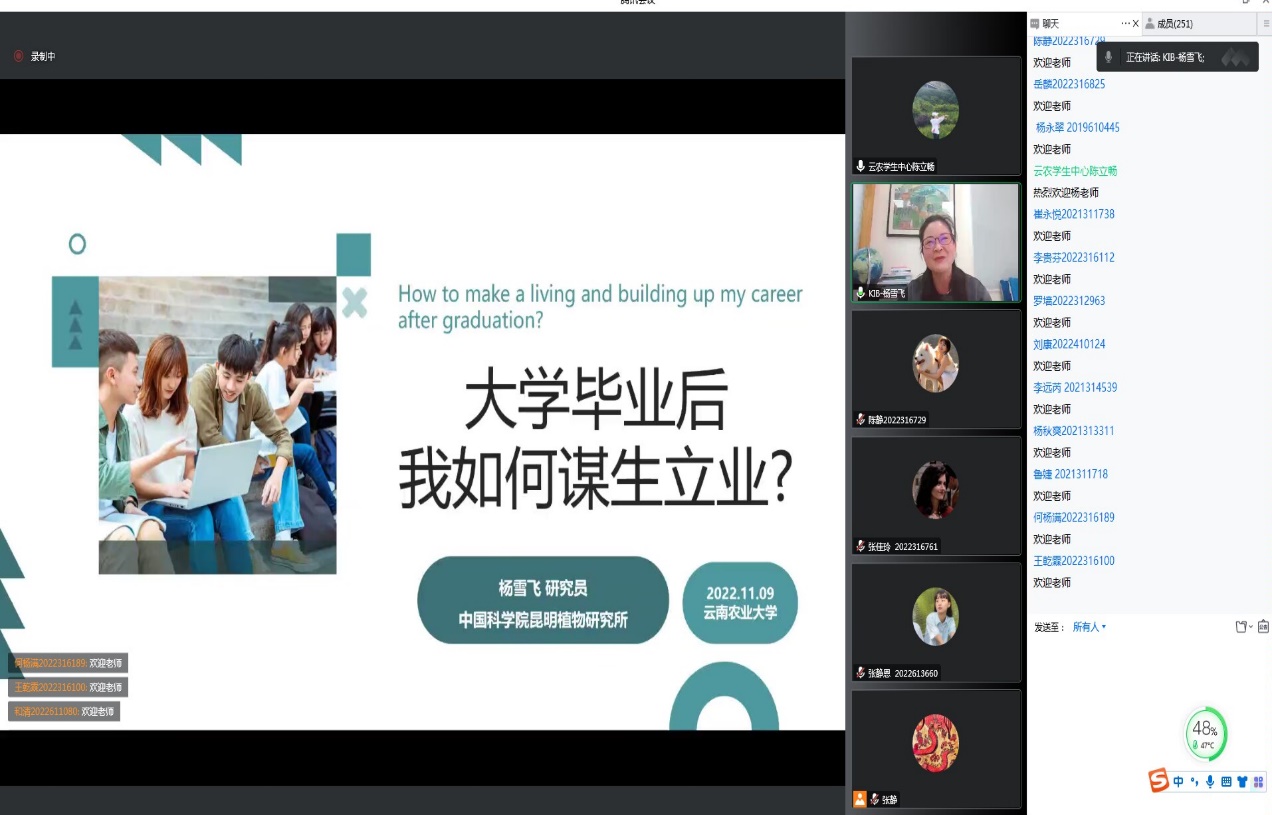Open the Sogou skin shirt icon
Viewport: 1272px width, 815px height.
[1242, 782]
